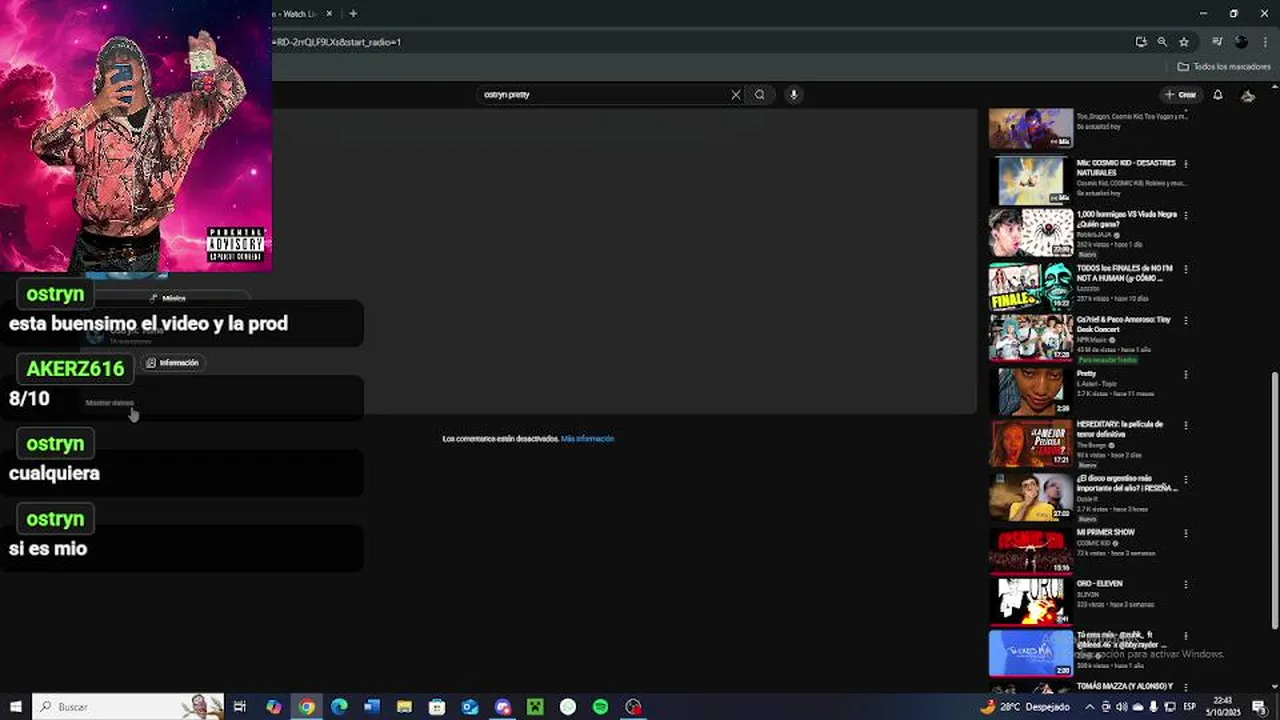Click the vertical page scrollbar thumb
The image size is (1280, 720).
(1274, 500)
